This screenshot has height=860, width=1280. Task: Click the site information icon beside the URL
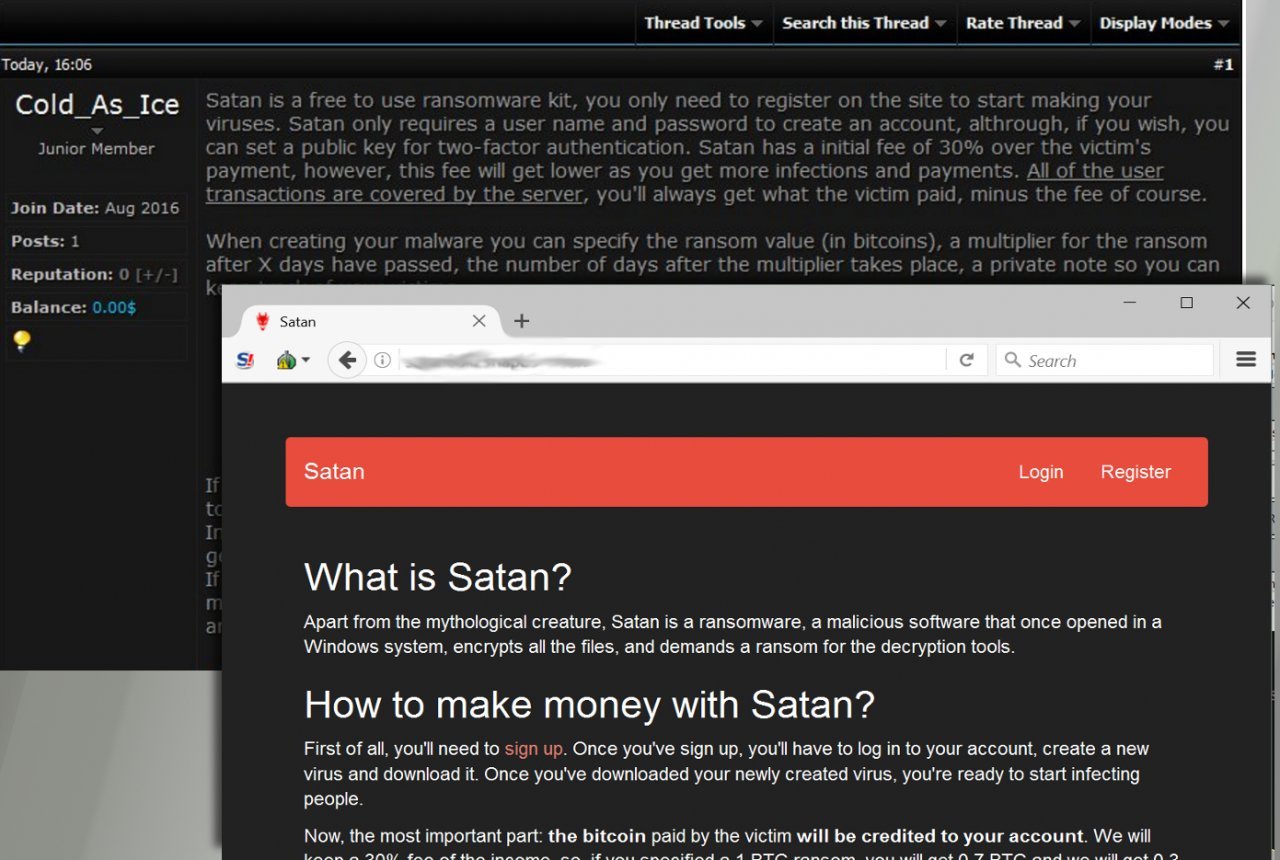click(x=383, y=359)
